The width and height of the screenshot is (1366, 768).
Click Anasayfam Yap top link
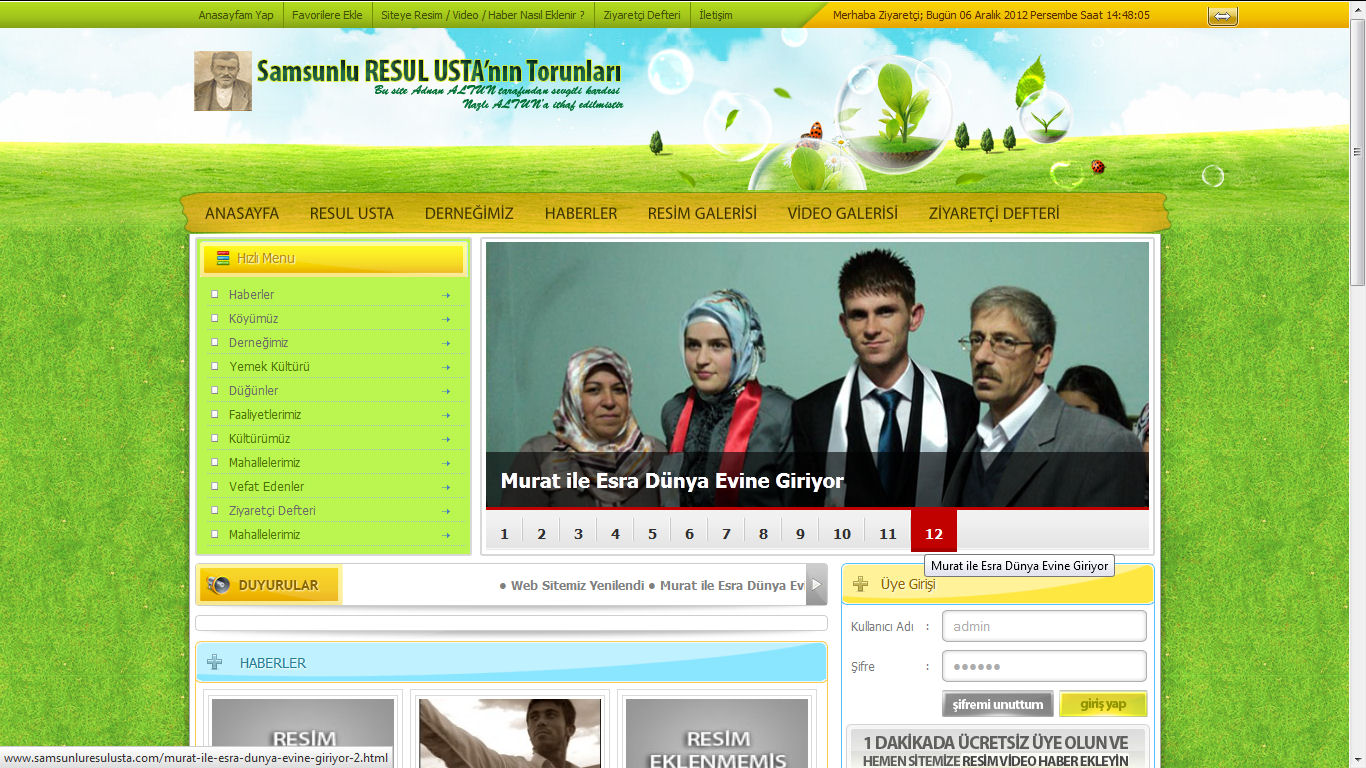[236, 15]
